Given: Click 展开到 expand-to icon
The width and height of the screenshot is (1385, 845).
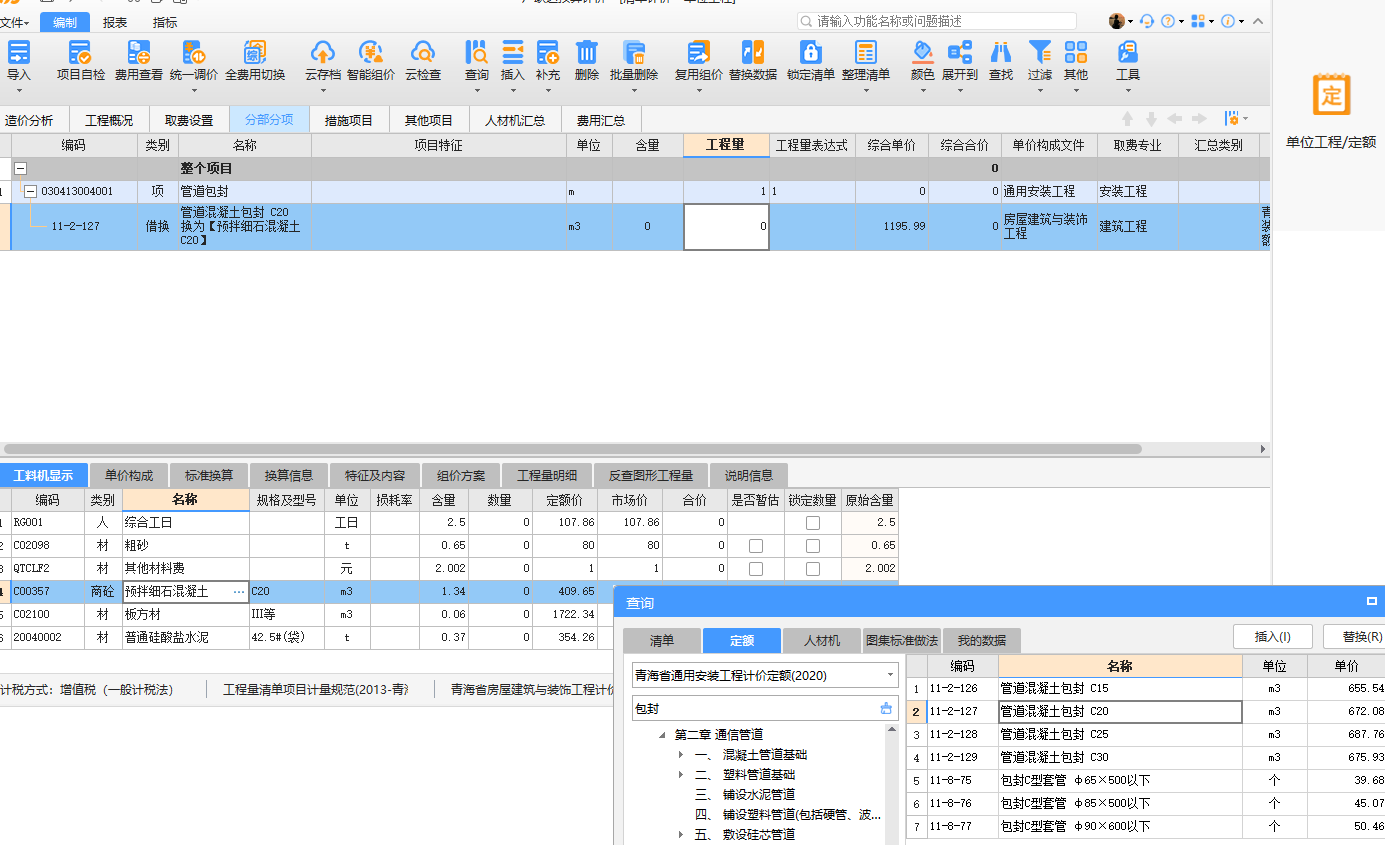Looking at the screenshot, I should pyautogui.click(x=960, y=52).
